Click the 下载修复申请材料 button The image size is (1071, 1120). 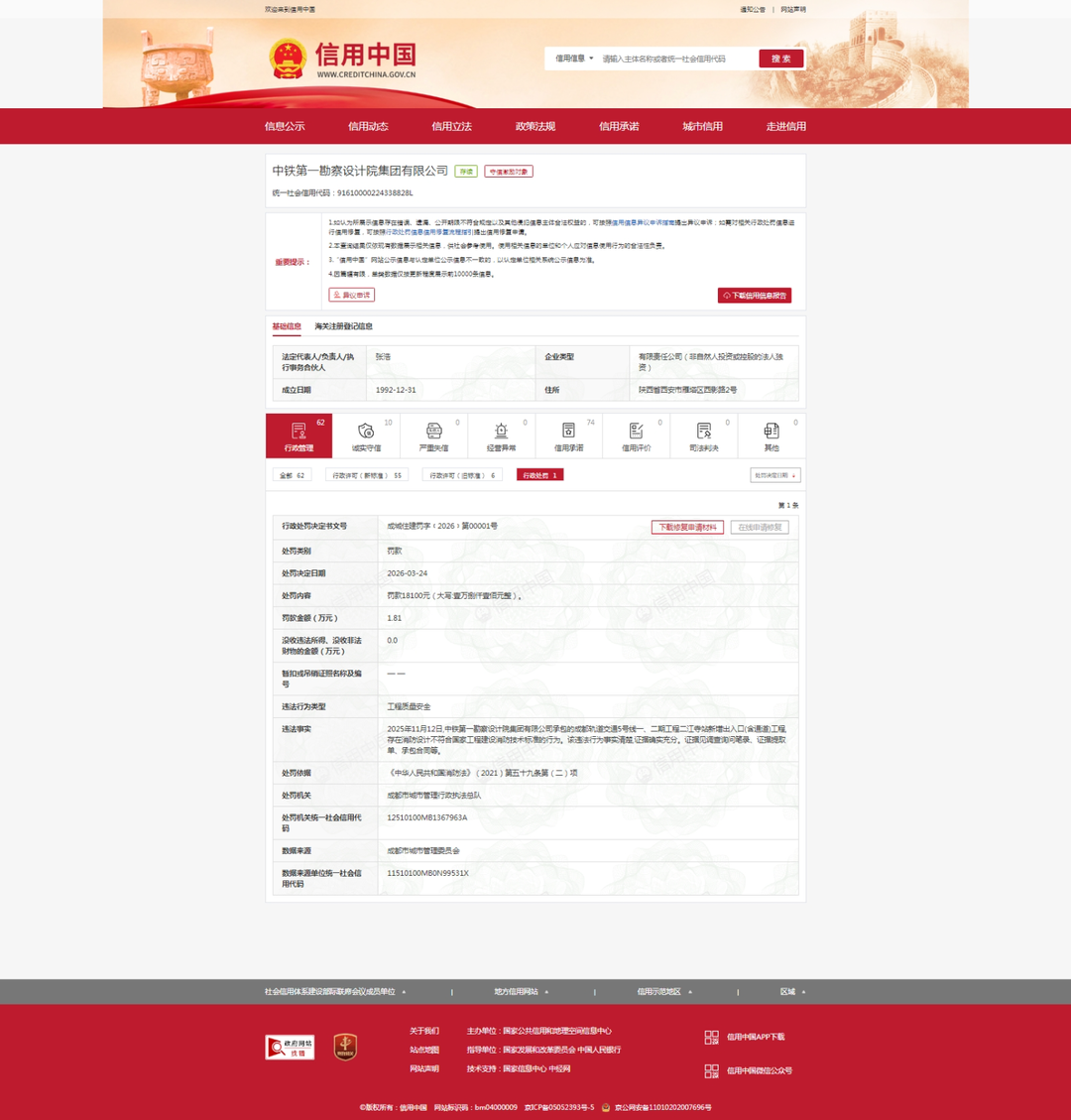point(686,527)
